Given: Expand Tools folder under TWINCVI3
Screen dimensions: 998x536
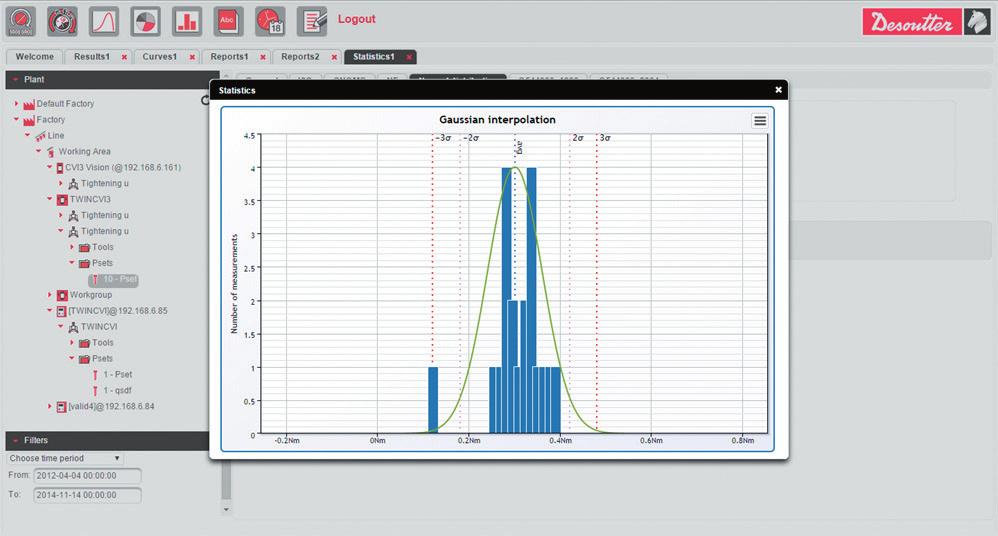Looking at the screenshot, I should [x=72, y=247].
